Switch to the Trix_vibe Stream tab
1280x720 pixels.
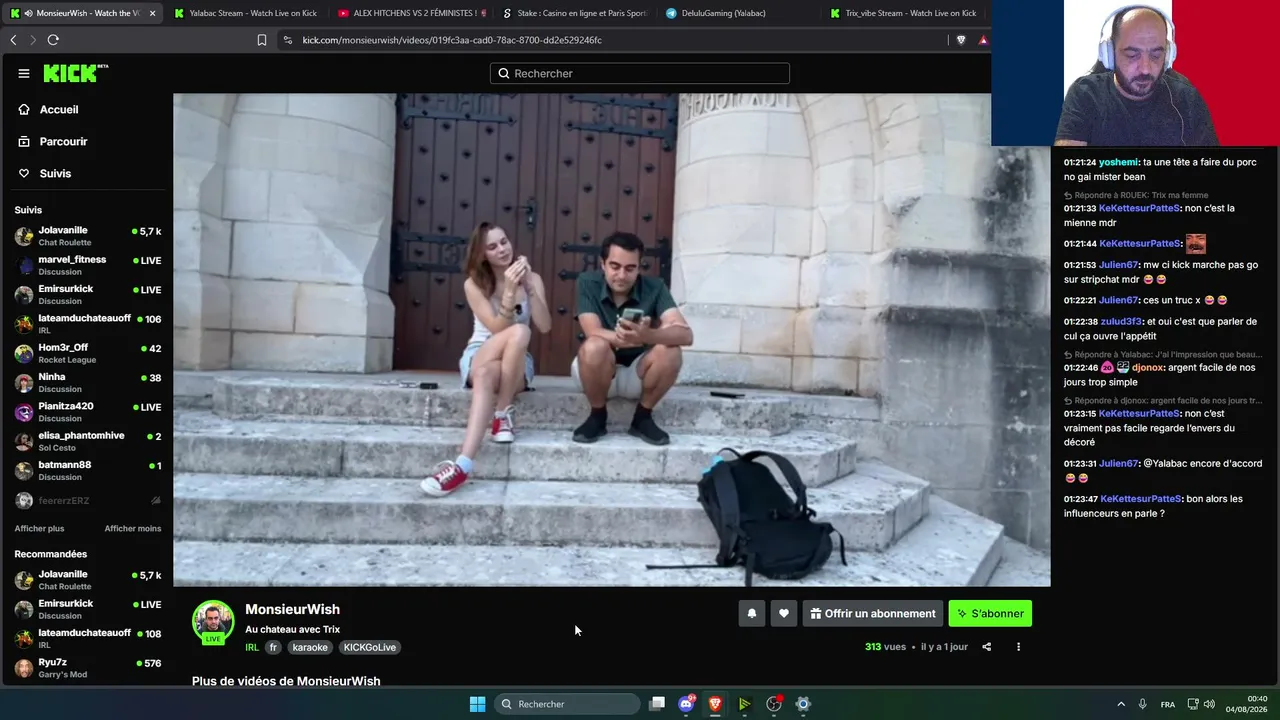point(902,13)
